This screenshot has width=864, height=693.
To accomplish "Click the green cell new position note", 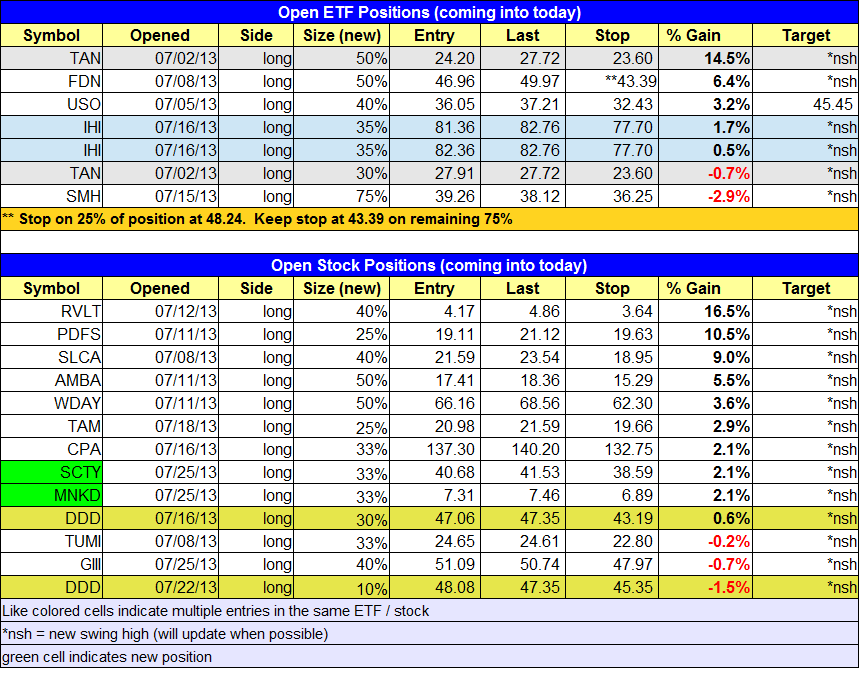I will coord(429,657).
